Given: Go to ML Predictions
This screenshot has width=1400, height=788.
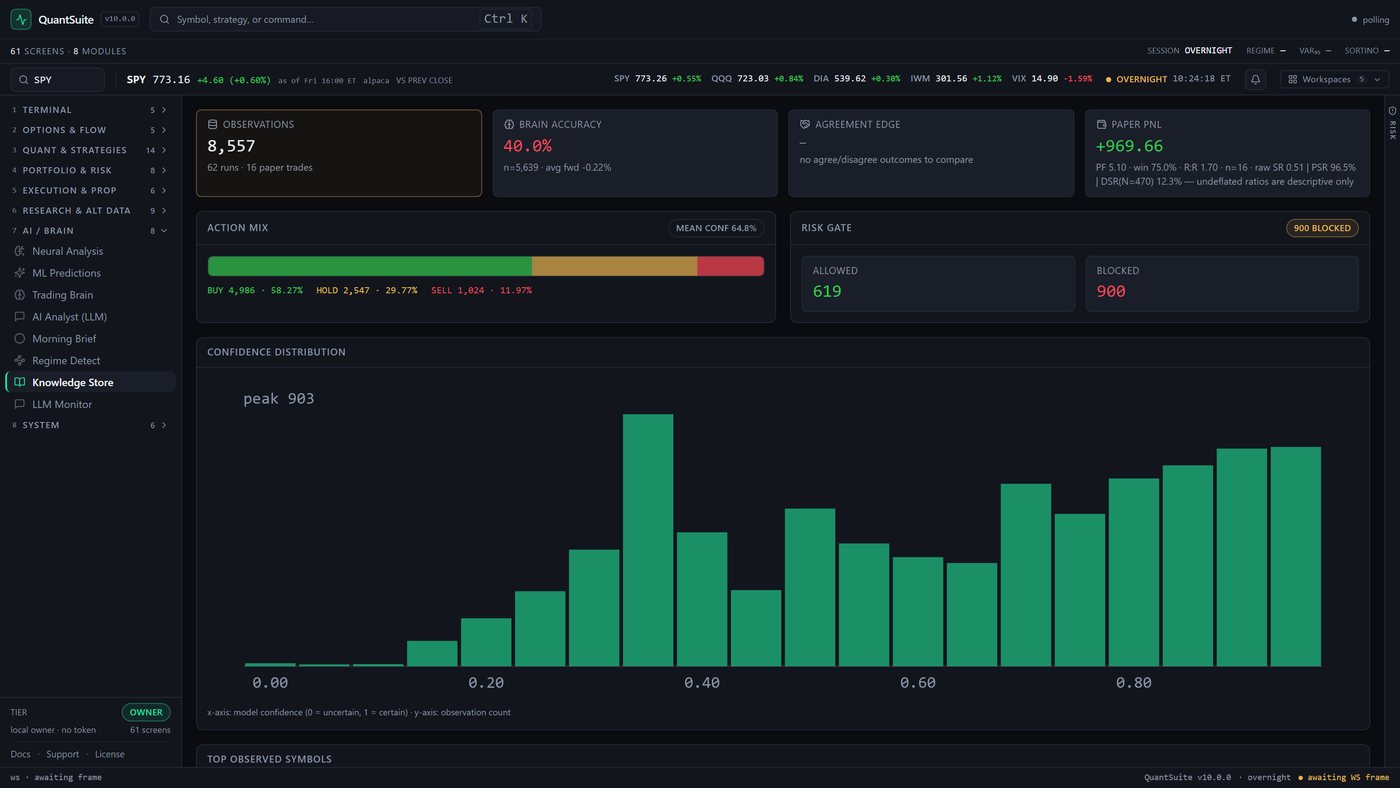Looking at the screenshot, I should [x=90, y=273].
